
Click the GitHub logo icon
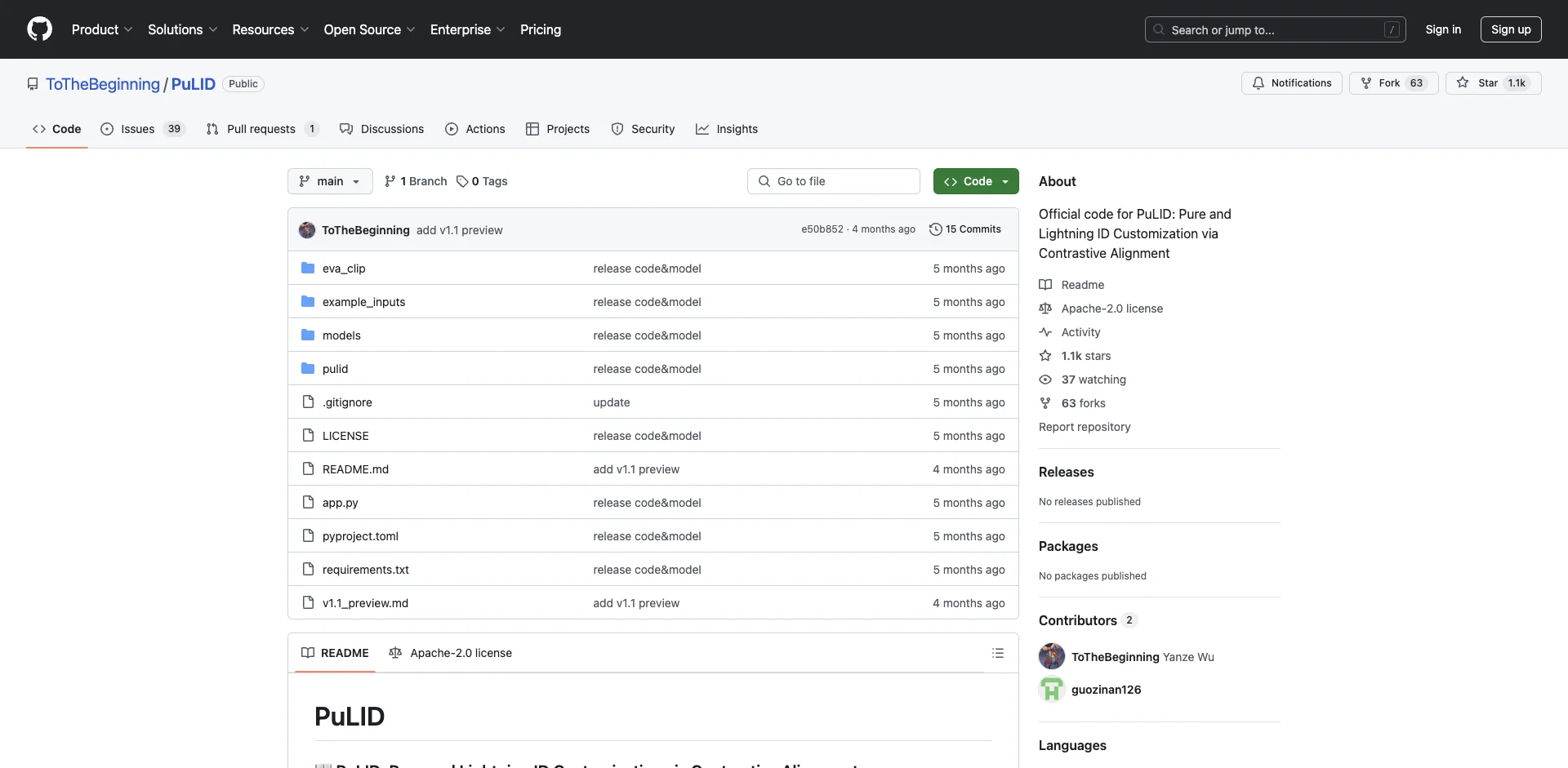tap(39, 29)
